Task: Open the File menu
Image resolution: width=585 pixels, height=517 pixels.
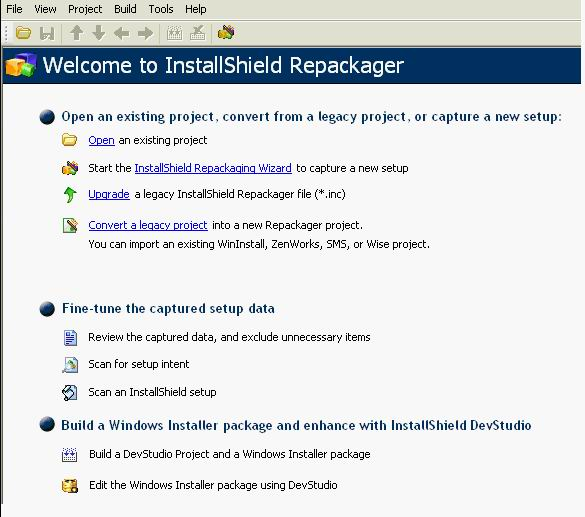Action: pyautogui.click(x=14, y=9)
